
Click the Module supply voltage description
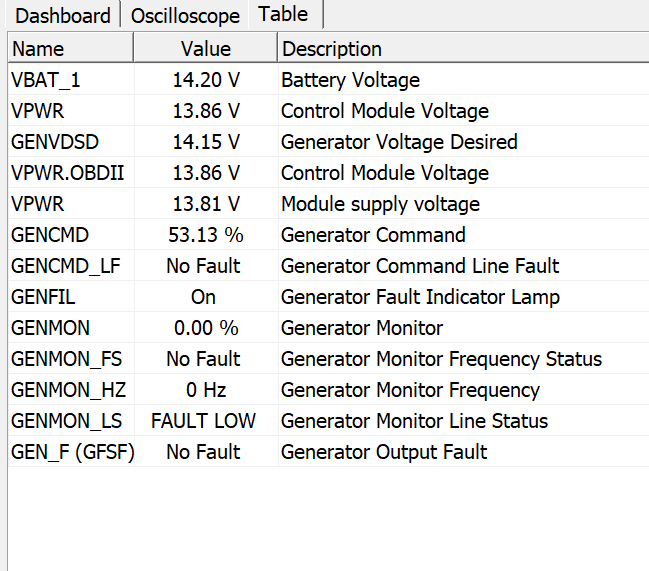pyautogui.click(x=380, y=204)
